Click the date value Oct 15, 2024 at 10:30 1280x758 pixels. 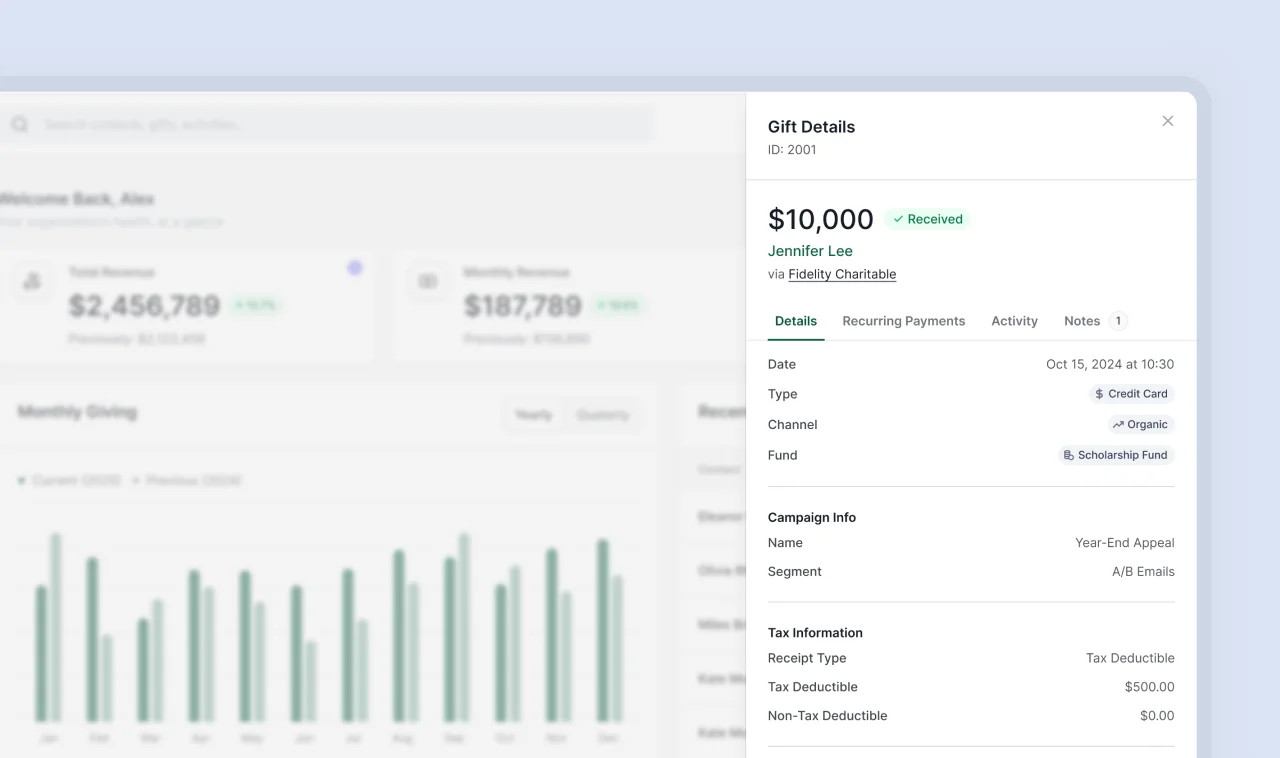(1110, 364)
